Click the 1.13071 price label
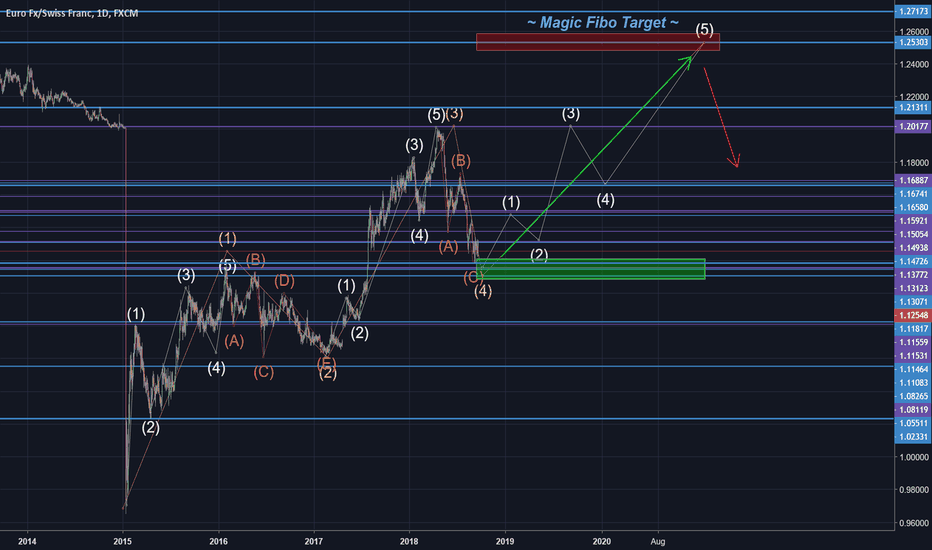Image resolution: width=932 pixels, height=550 pixels. (912, 301)
